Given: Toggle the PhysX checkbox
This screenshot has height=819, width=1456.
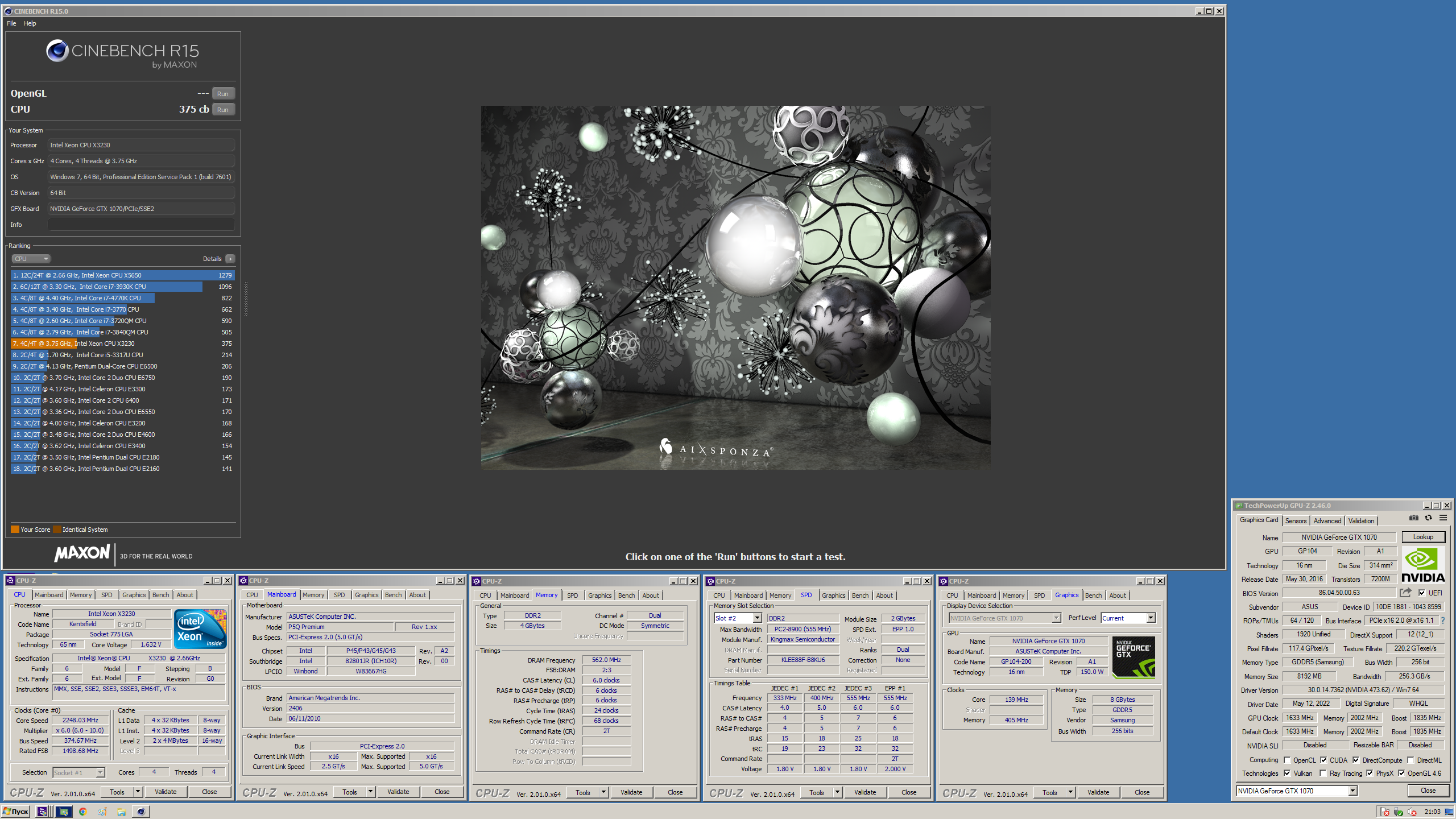Looking at the screenshot, I should (x=1370, y=773).
